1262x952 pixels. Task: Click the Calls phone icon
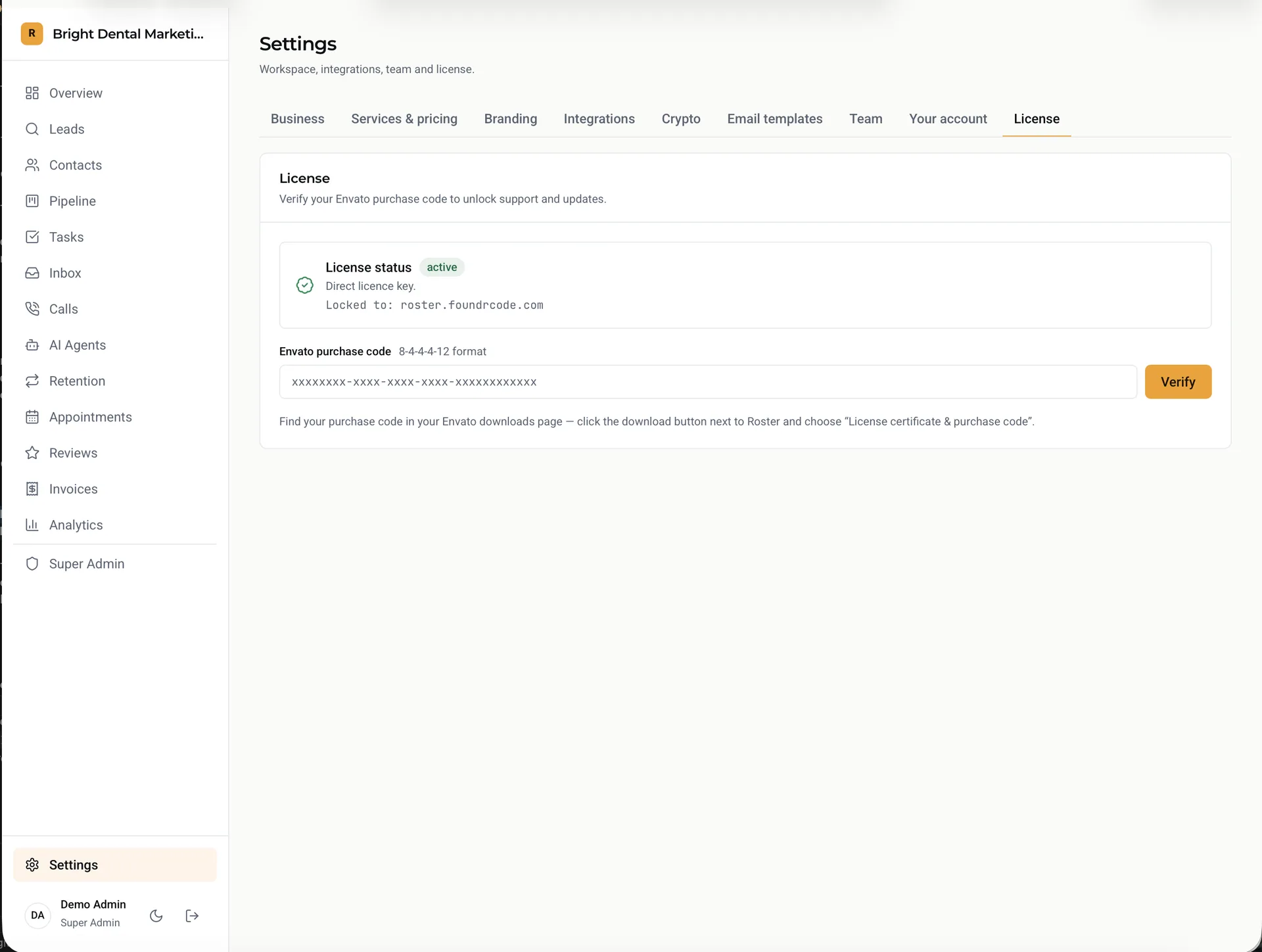[32, 309]
